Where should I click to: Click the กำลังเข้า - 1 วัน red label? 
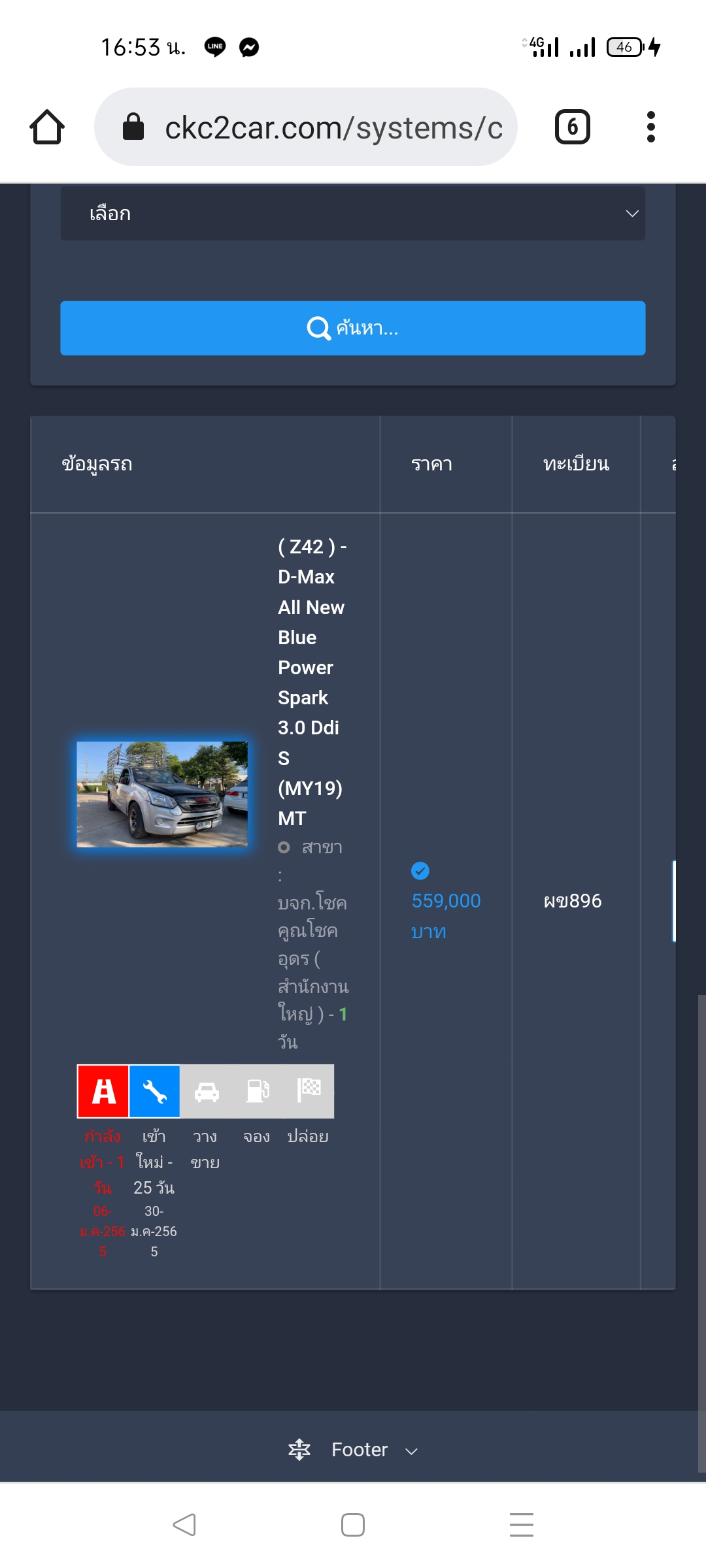point(103,1162)
